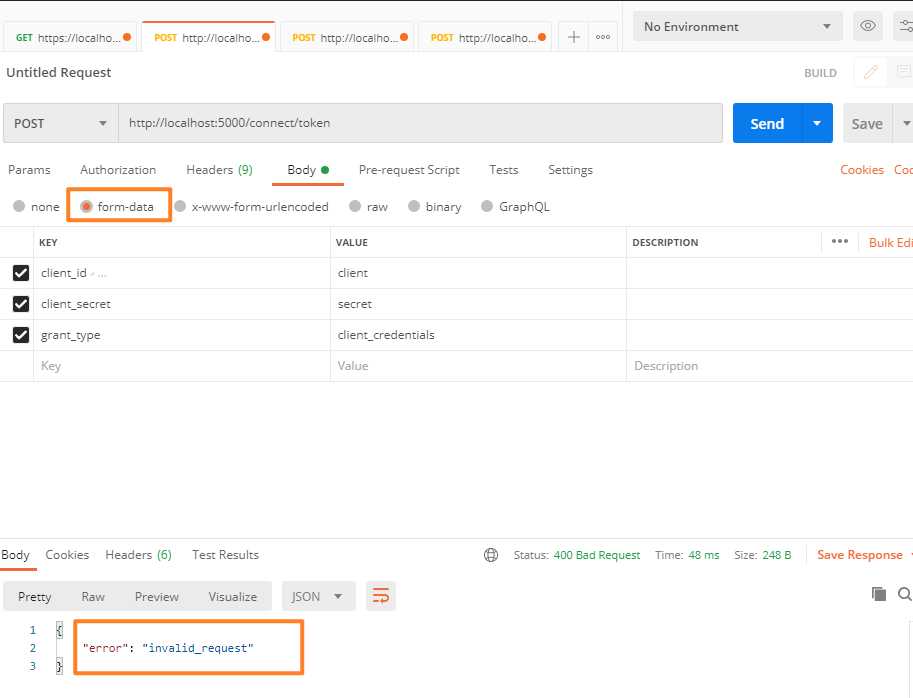Viewport: 913px width, 698px height.
Task: Open the Test Results tab
Action: tap(225, 555)
